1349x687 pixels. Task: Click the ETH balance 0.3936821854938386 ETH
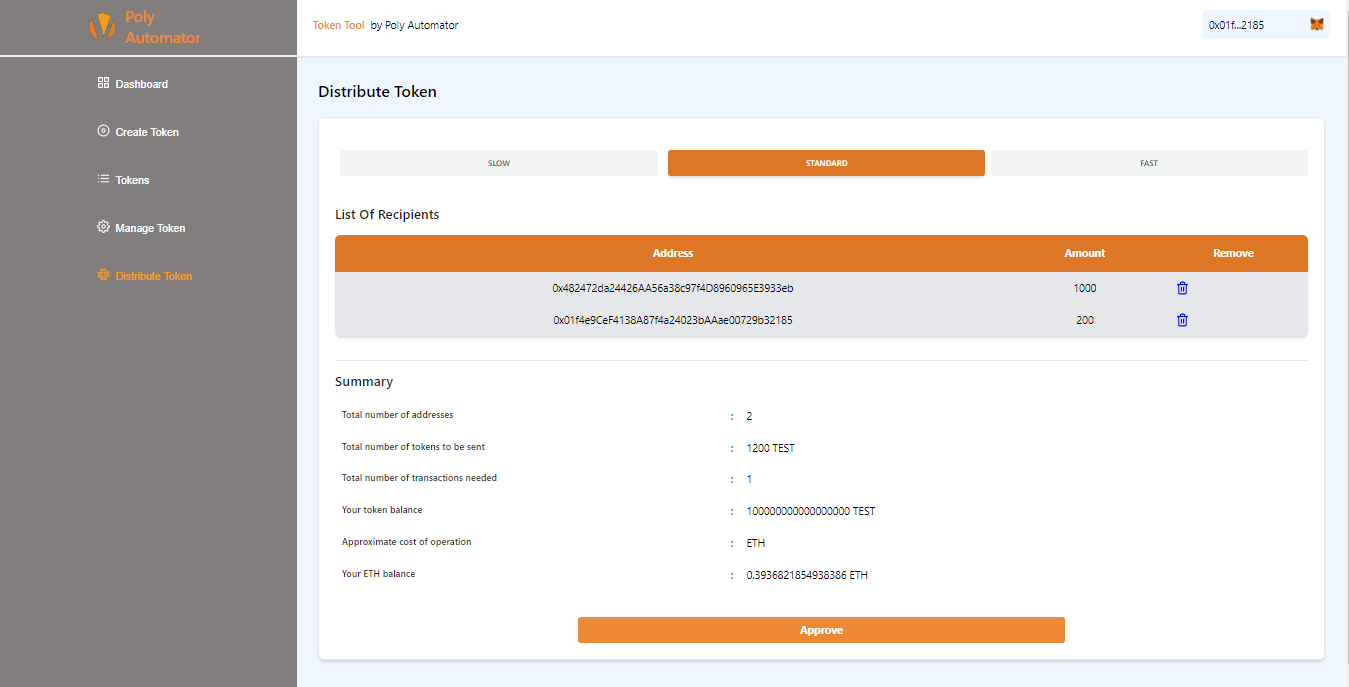(x=807, y=575)
